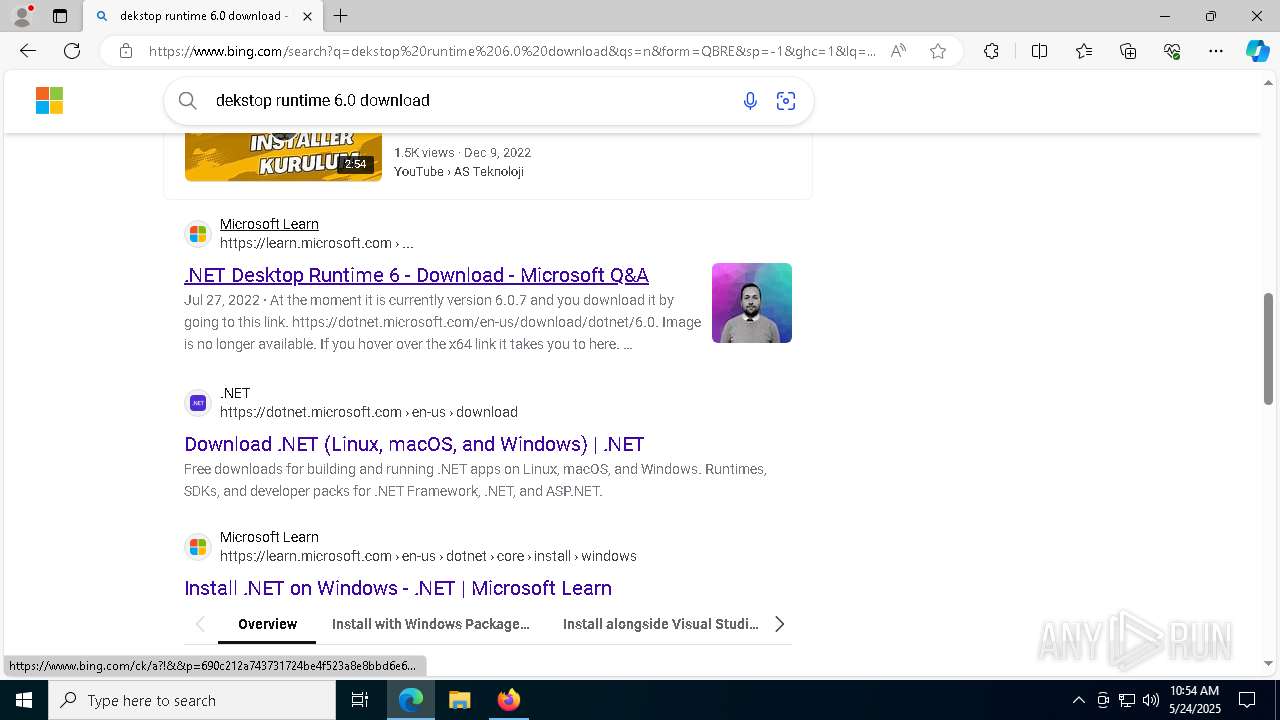View site information lock icon

[126, 51]
